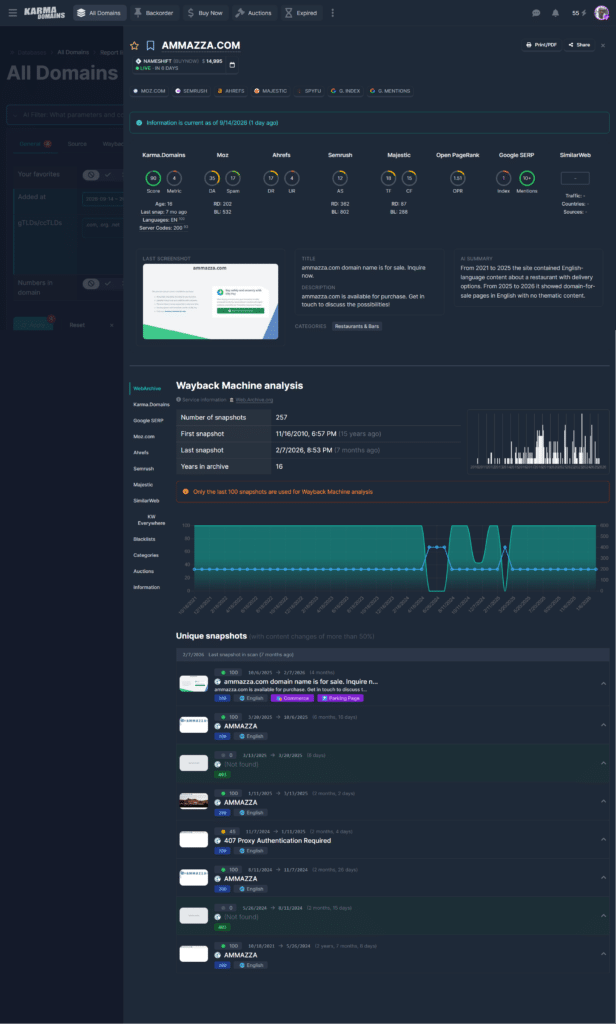Collapse the Not found snapshot ending 3/20/2025

604,763
